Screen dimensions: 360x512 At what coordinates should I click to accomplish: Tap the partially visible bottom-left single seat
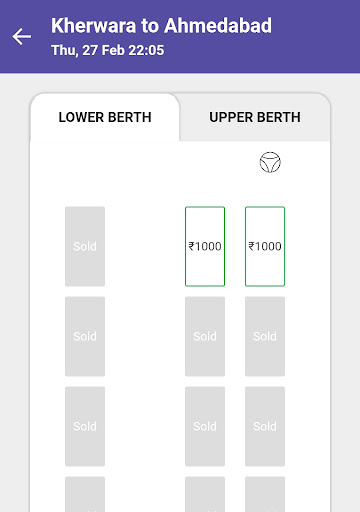point(85,494)
